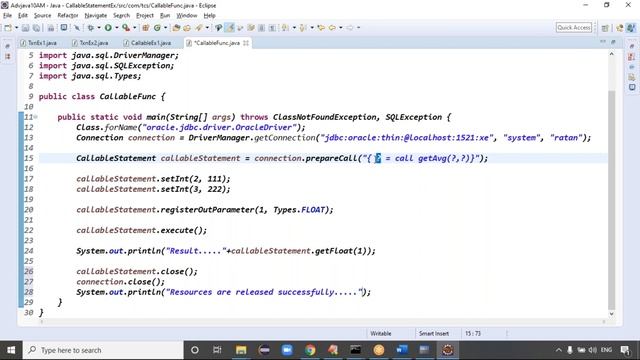Viewport: 640px width, 360px height.
Task: Click the volume icon in system tray
Action: point(592,350)
